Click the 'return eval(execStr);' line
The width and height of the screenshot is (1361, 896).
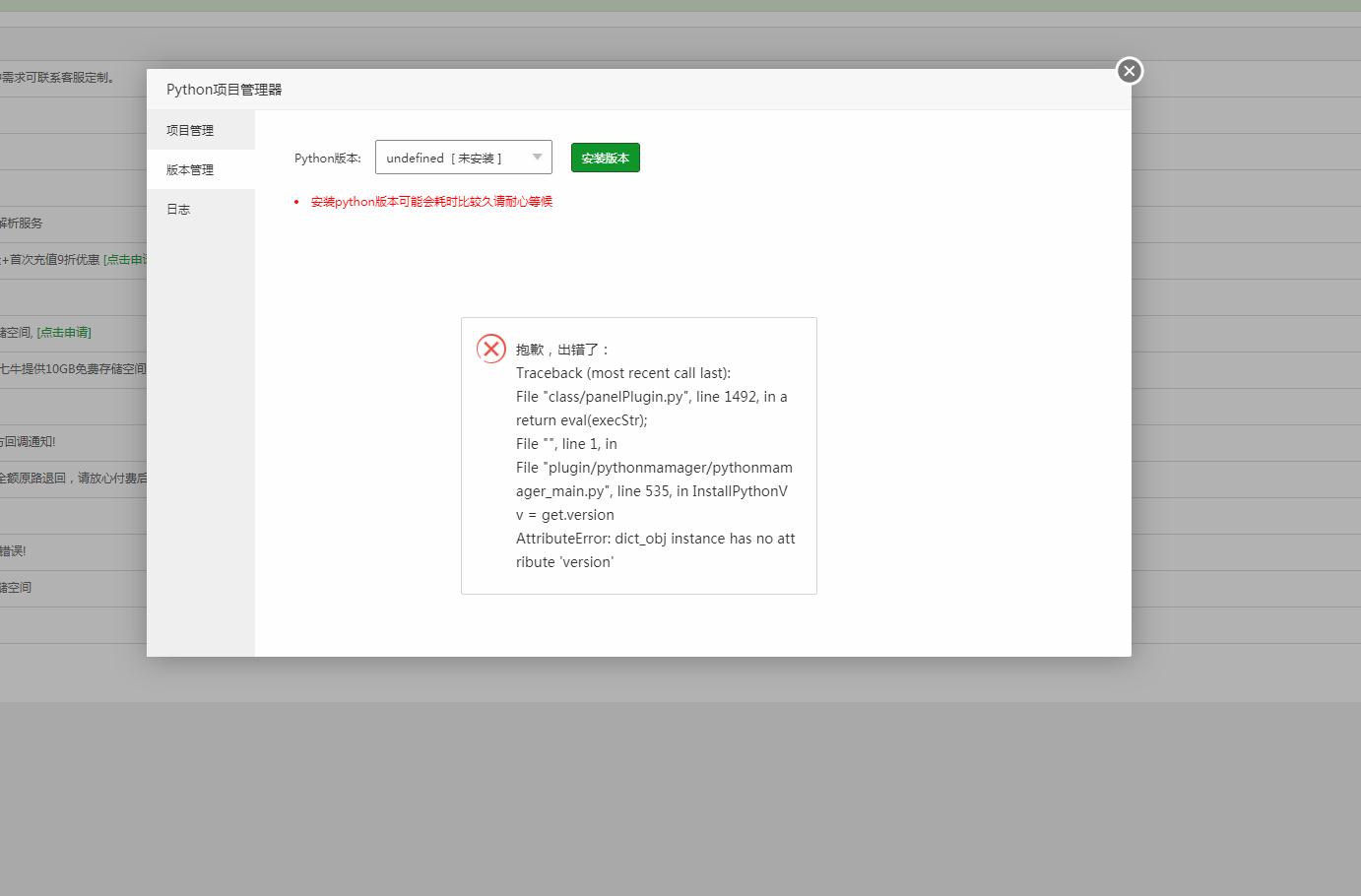coord(582,420)
